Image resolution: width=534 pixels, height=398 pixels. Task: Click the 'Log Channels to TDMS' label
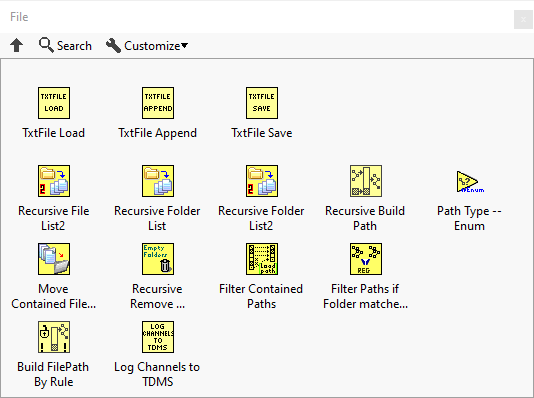point(157,374)
